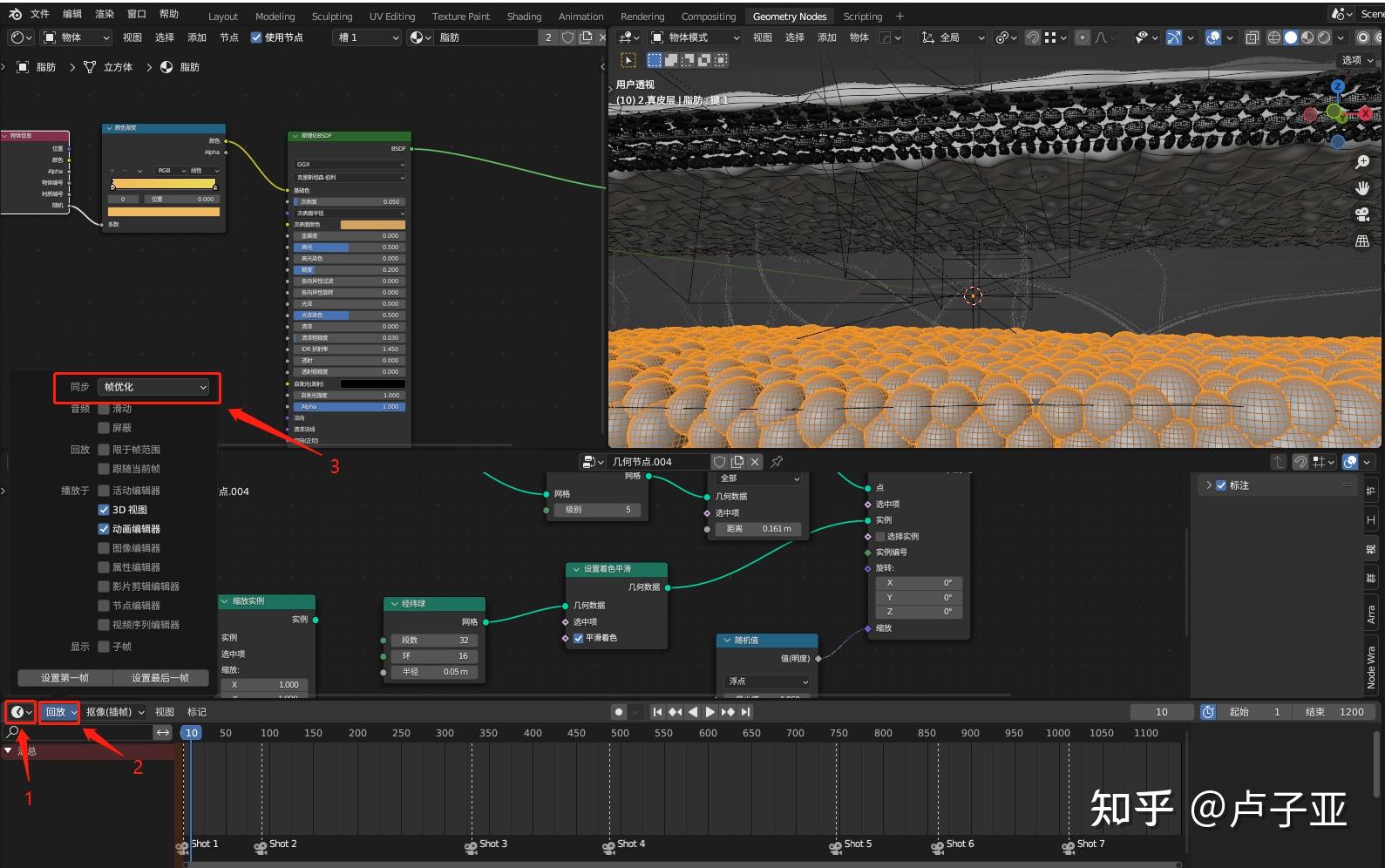Choose new selection box mode icon

click(655, 60)
